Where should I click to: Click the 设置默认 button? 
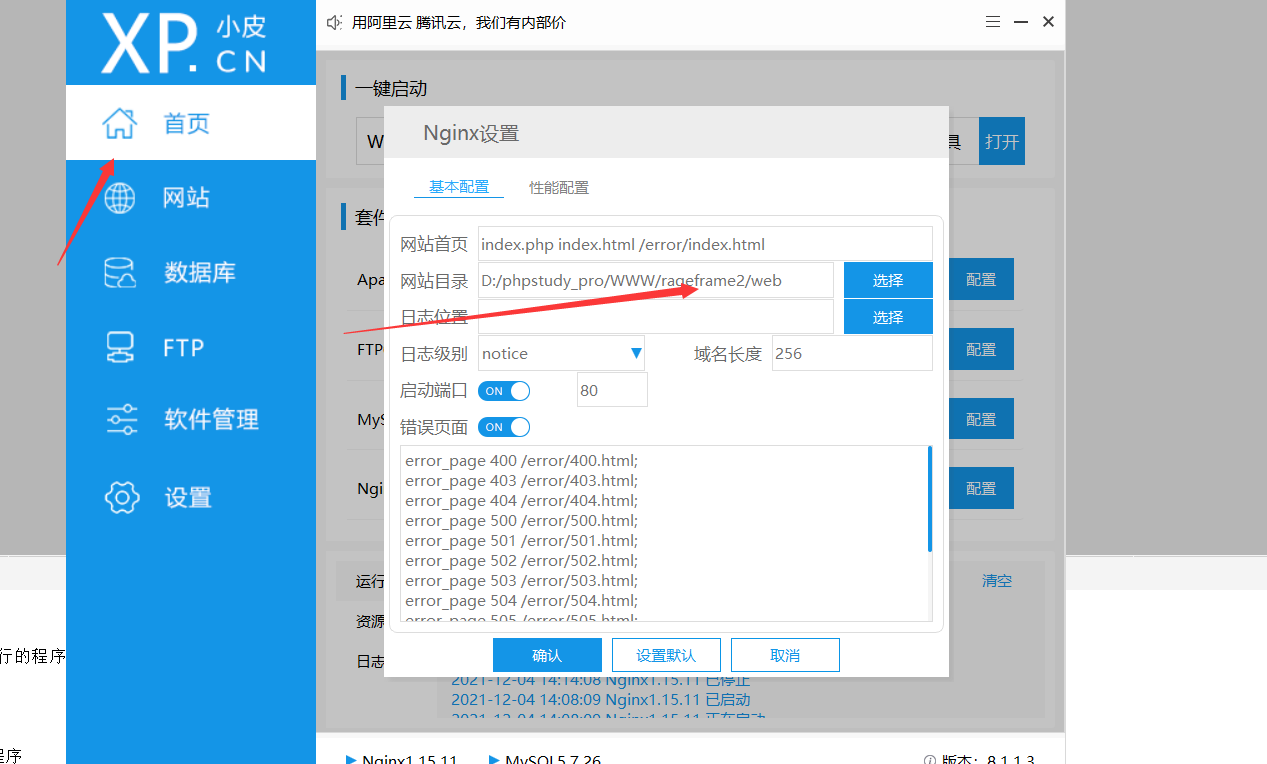pyautogui.click(x=666, y=655)
